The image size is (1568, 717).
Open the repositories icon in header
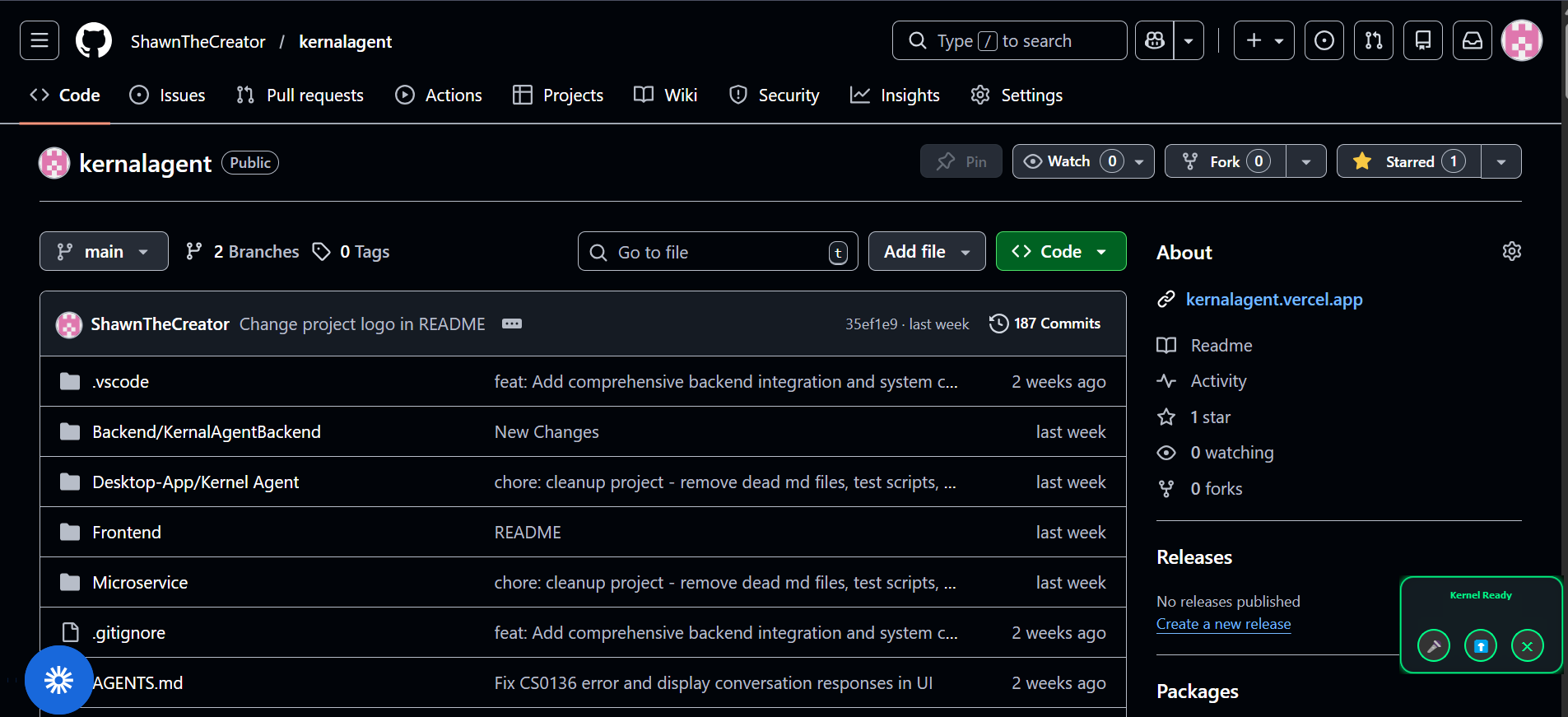coord(1423,40)
